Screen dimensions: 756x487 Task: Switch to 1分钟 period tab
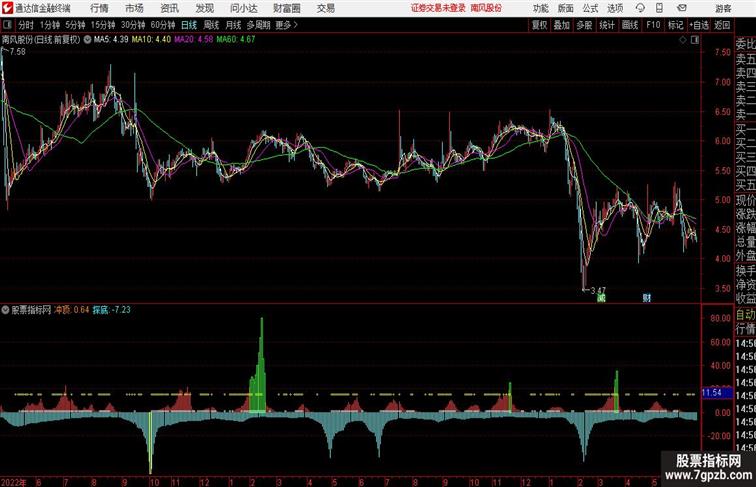(x=50, y=25)
